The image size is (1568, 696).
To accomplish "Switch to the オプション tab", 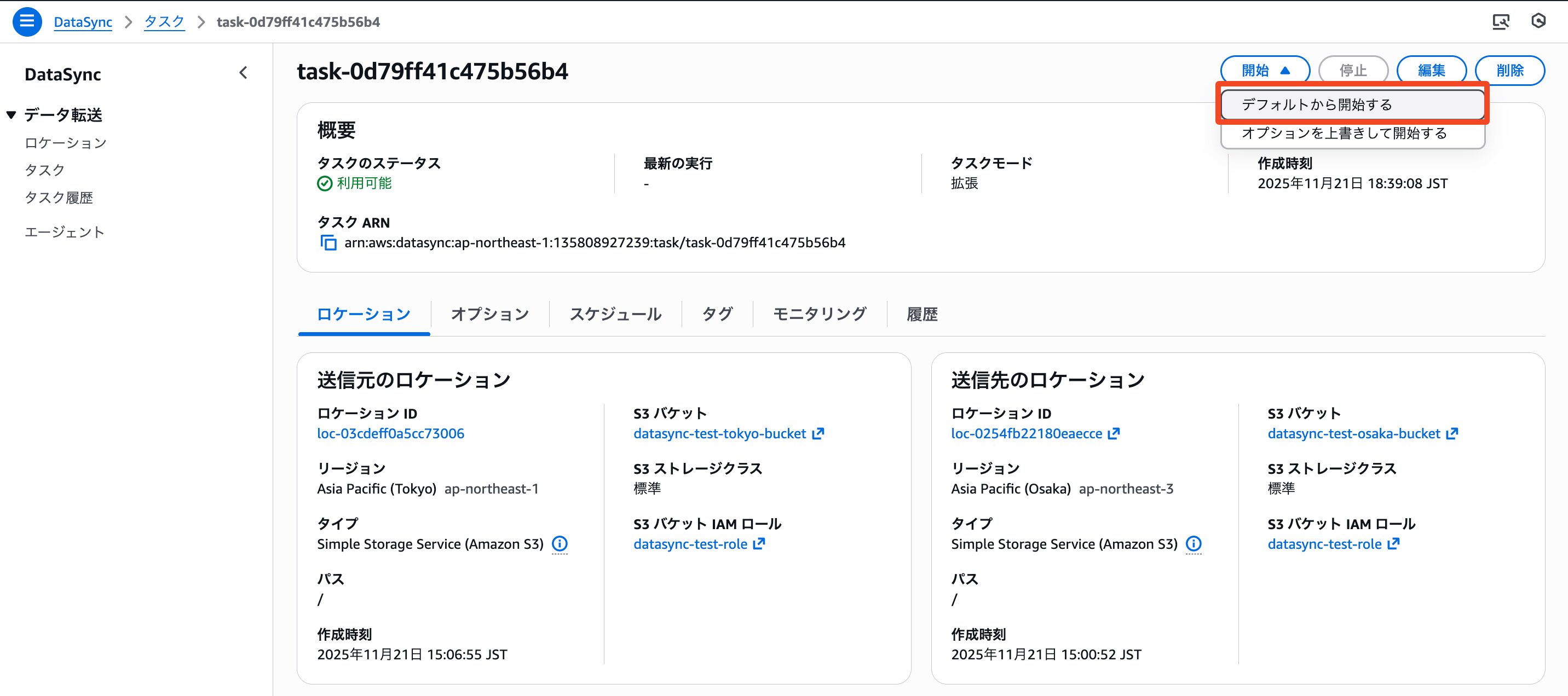I will click(489, 314).
